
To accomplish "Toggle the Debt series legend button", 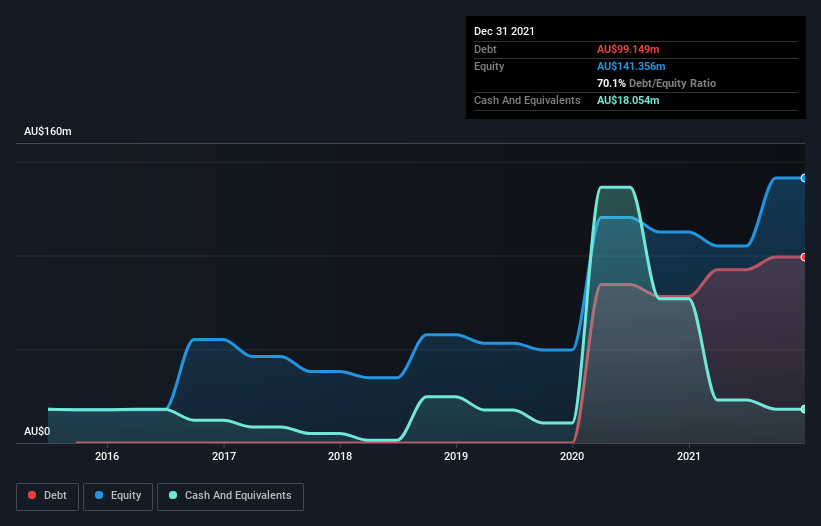I will pyautogui.click(x=48, y=496).
